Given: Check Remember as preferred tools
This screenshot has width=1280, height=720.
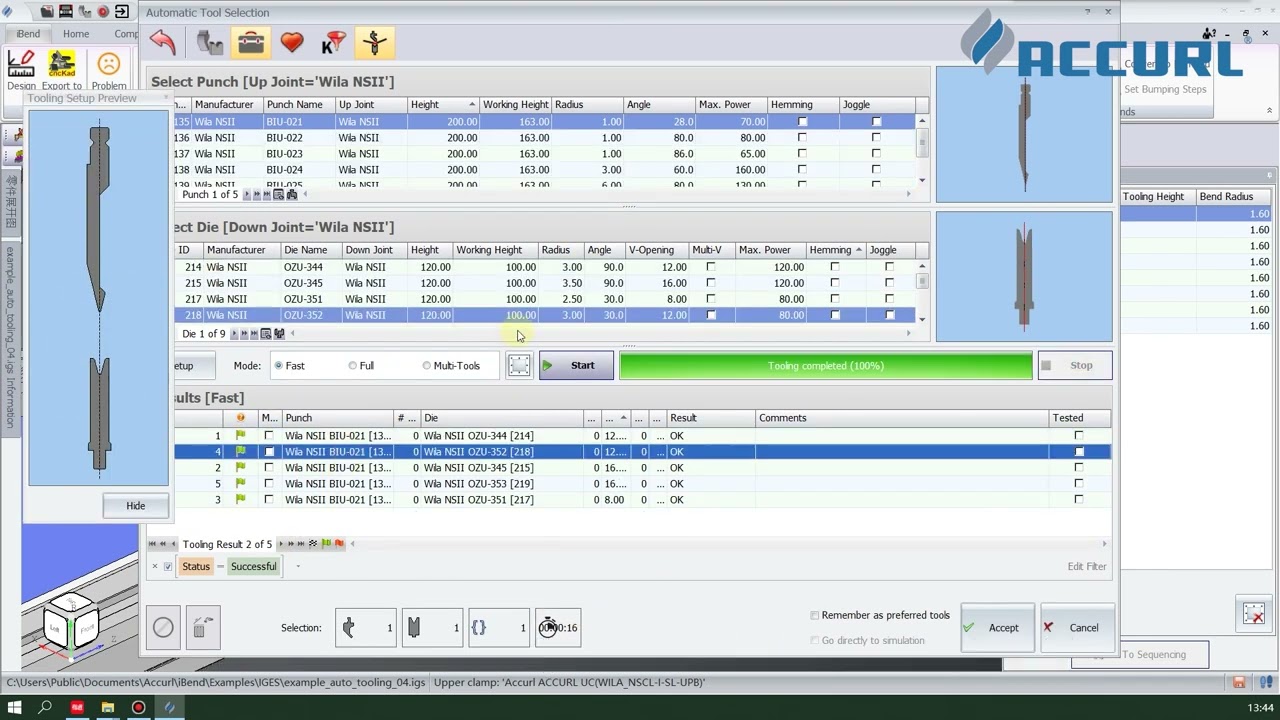Looking at the screenshot, I should (815, 616).
